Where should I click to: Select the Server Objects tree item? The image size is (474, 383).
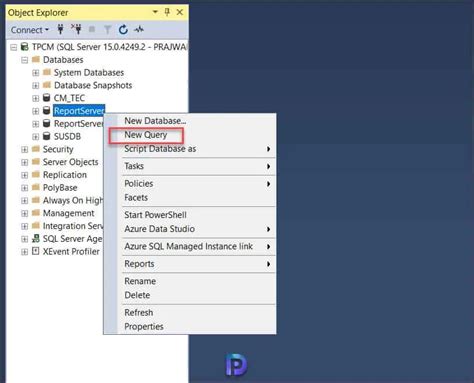71,162
